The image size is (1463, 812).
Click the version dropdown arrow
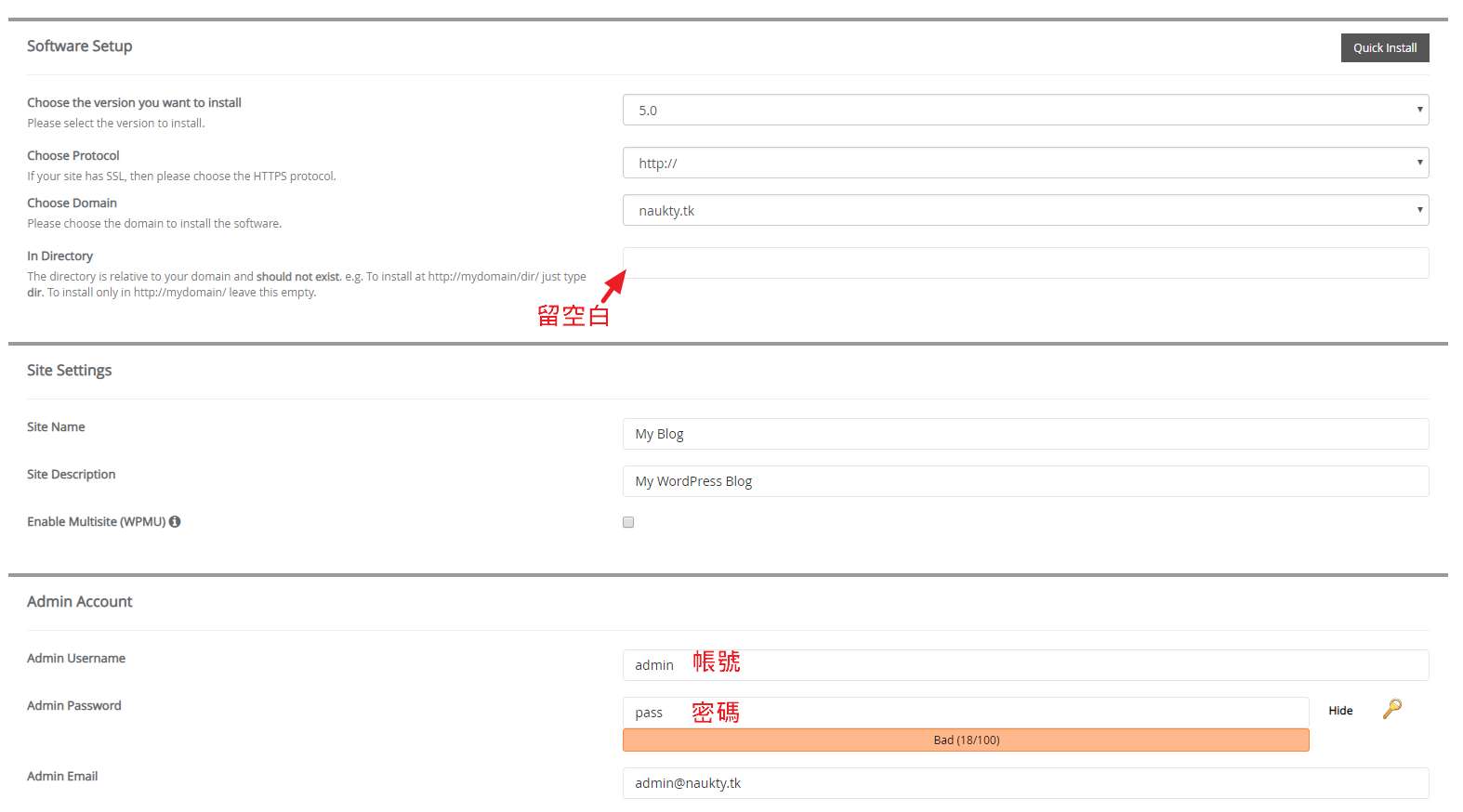pyautogui.click(x=1419, y=110)
